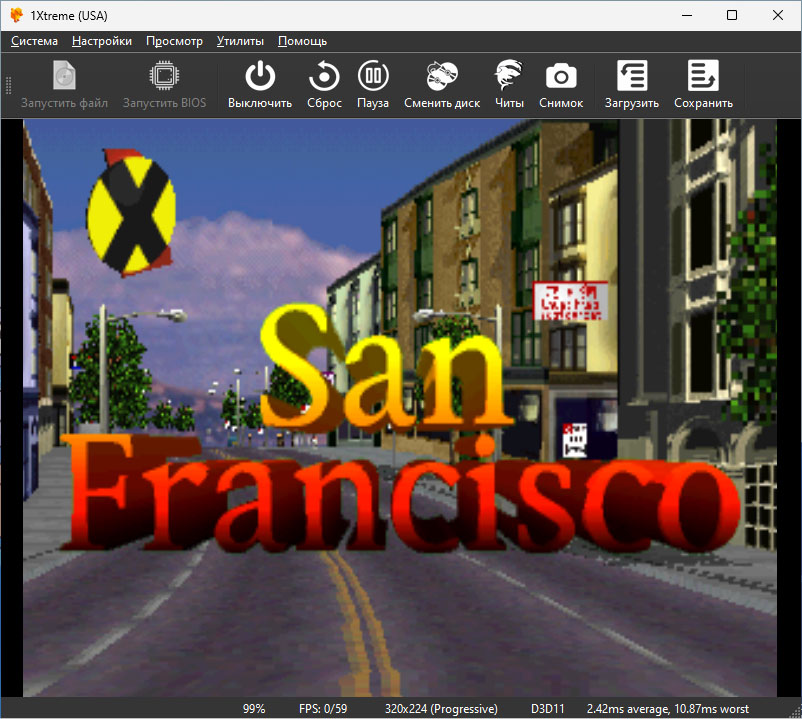Minimize the 1Xtreme window

click(x=687, y=15)
